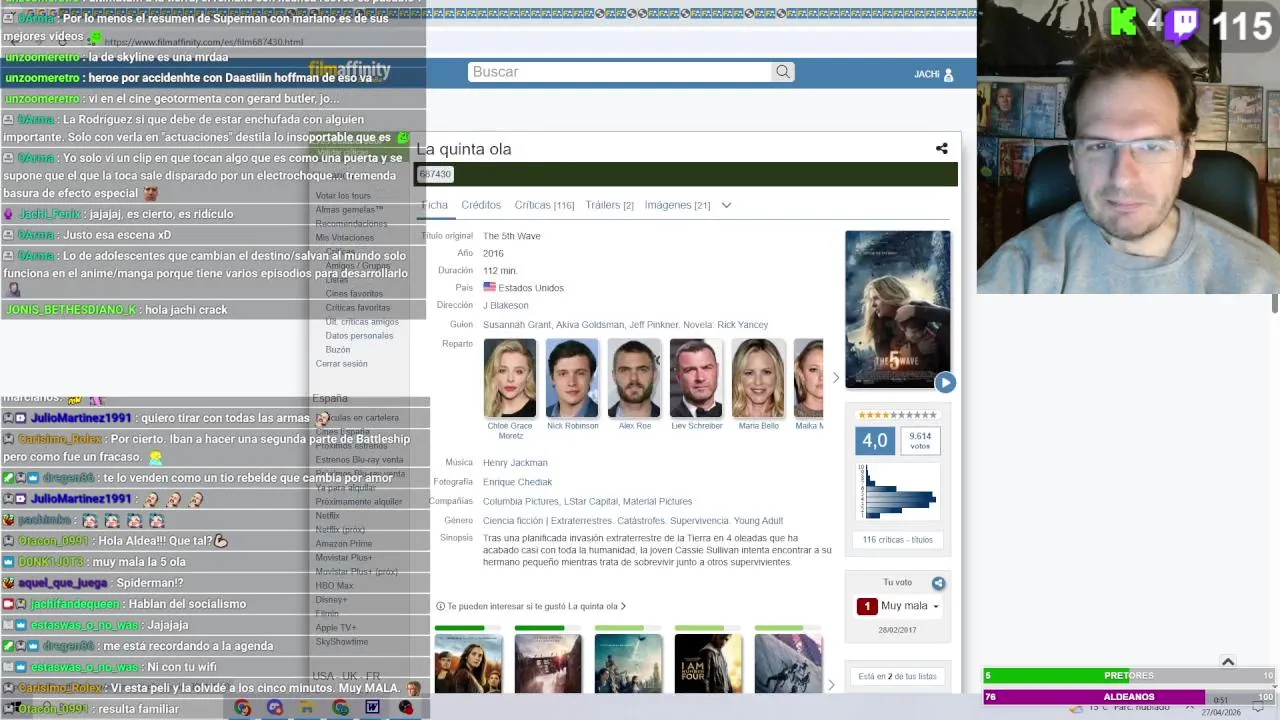This screenshot has width=1280, height=720.
Task: Click the 116 críticas - títulos button
Action: [x=897, y=539]
